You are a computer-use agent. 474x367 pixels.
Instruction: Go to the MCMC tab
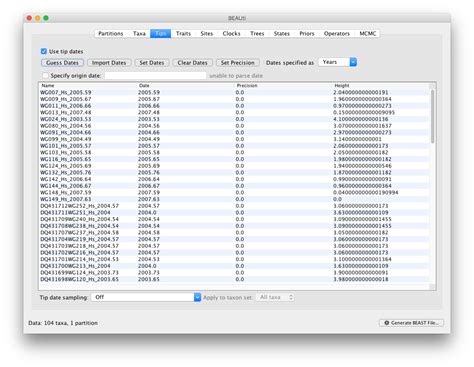[x=368, y=33]
